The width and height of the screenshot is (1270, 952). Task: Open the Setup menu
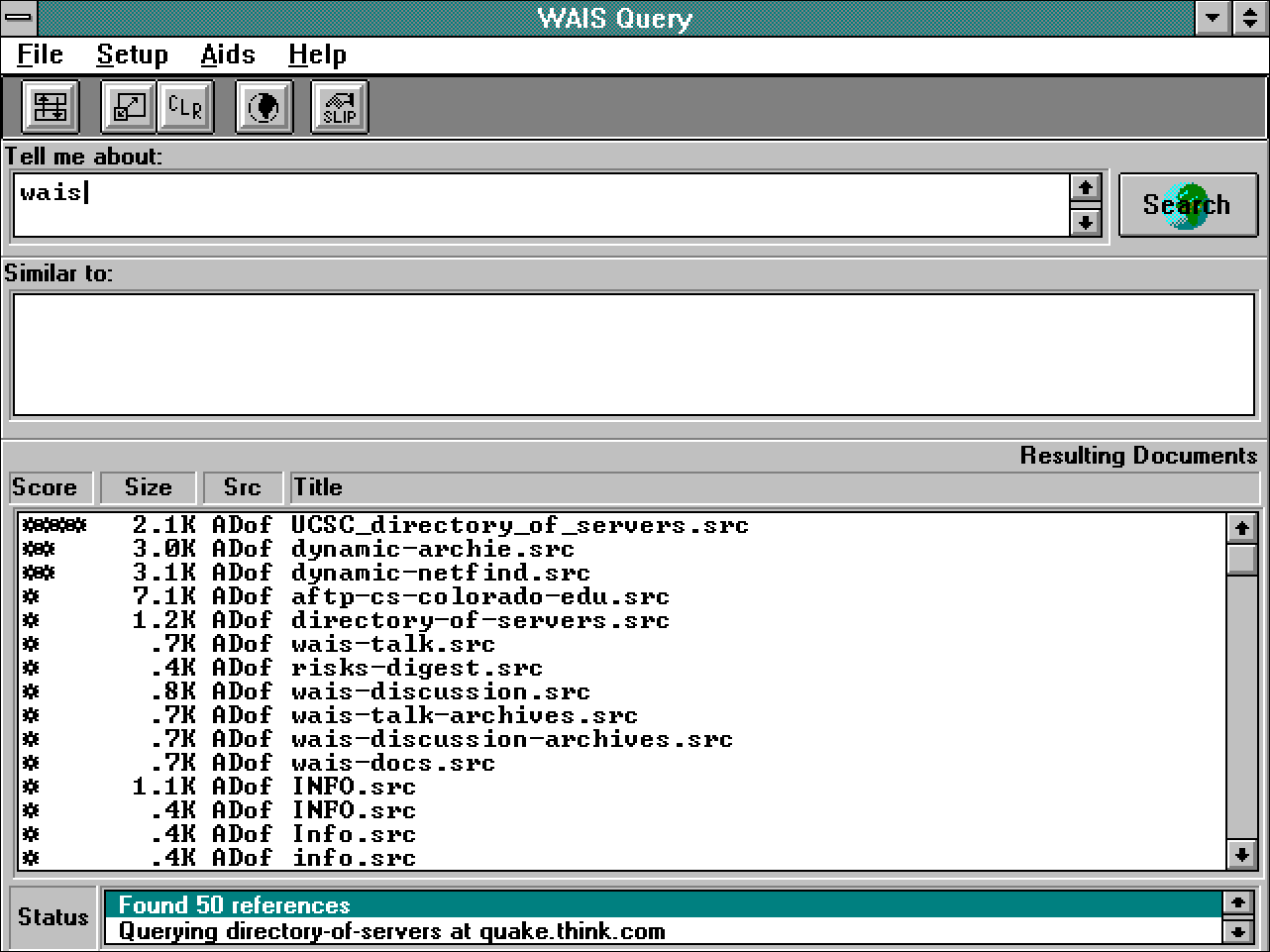pyautogui.click(x=132, y=54)
